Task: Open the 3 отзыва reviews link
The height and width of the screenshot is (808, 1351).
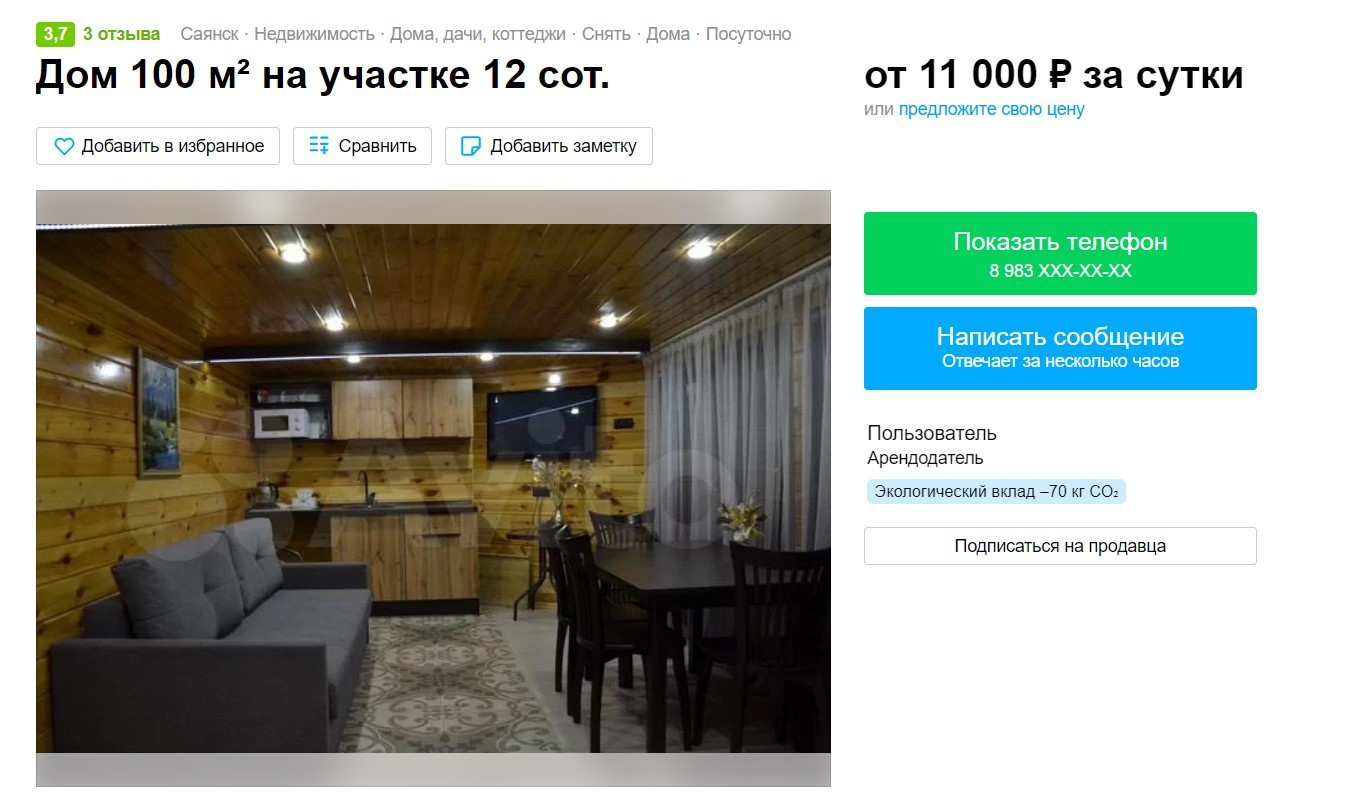Action: (121, 34)
